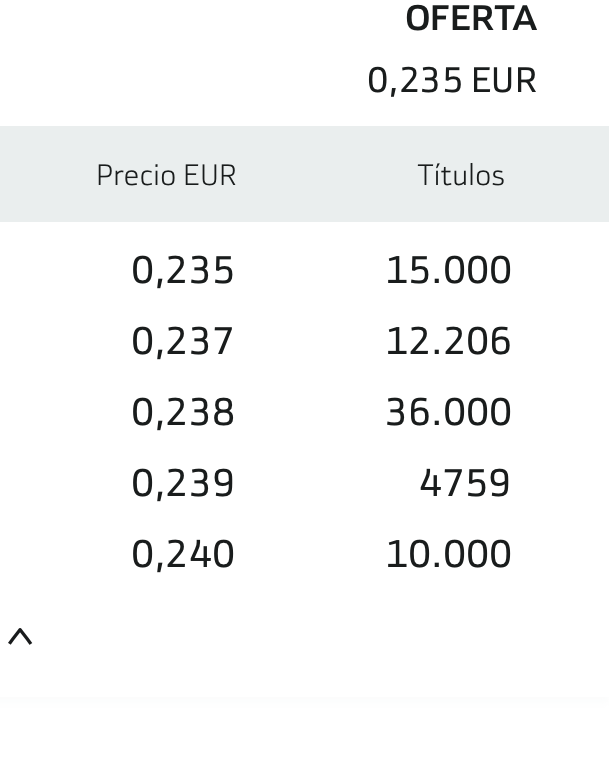
Task: Click the 15.000 títulos quantity
Action: point(448,271)
